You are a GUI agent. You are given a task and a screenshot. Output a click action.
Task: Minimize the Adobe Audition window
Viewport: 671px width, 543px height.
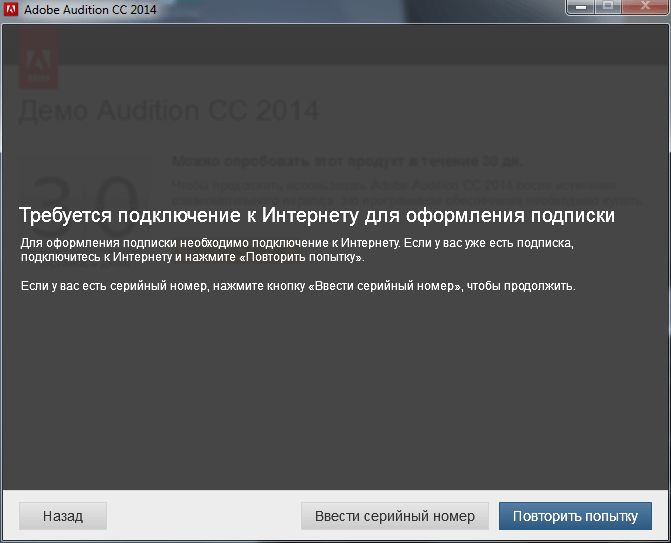tap(581, 8)
